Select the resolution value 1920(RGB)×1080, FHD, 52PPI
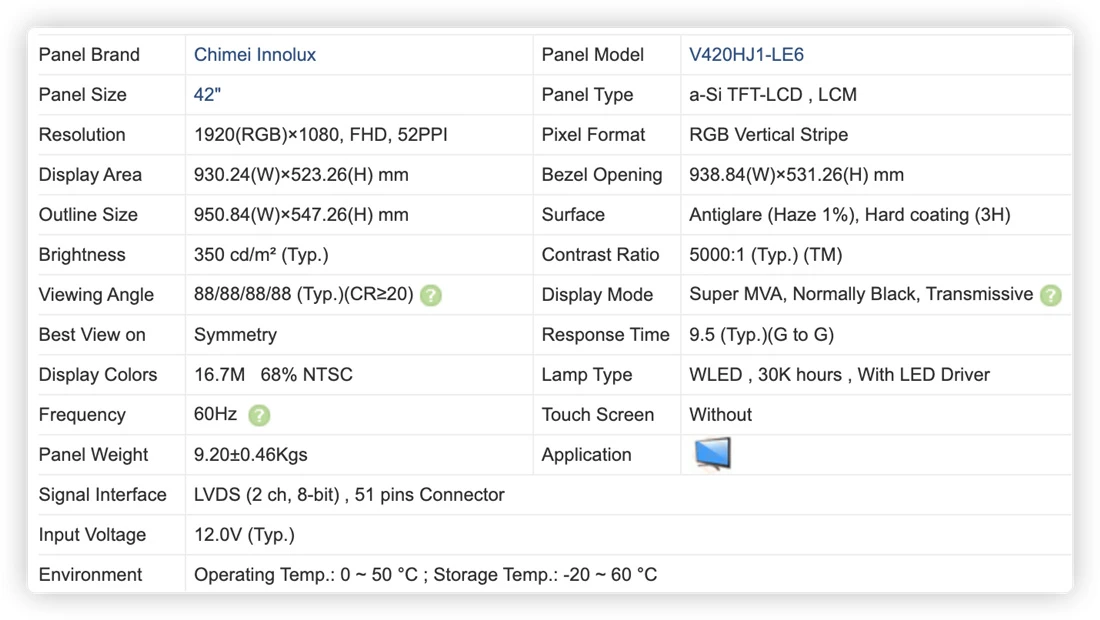Viewport: 1100px width, 620px height. click(321, 135)
